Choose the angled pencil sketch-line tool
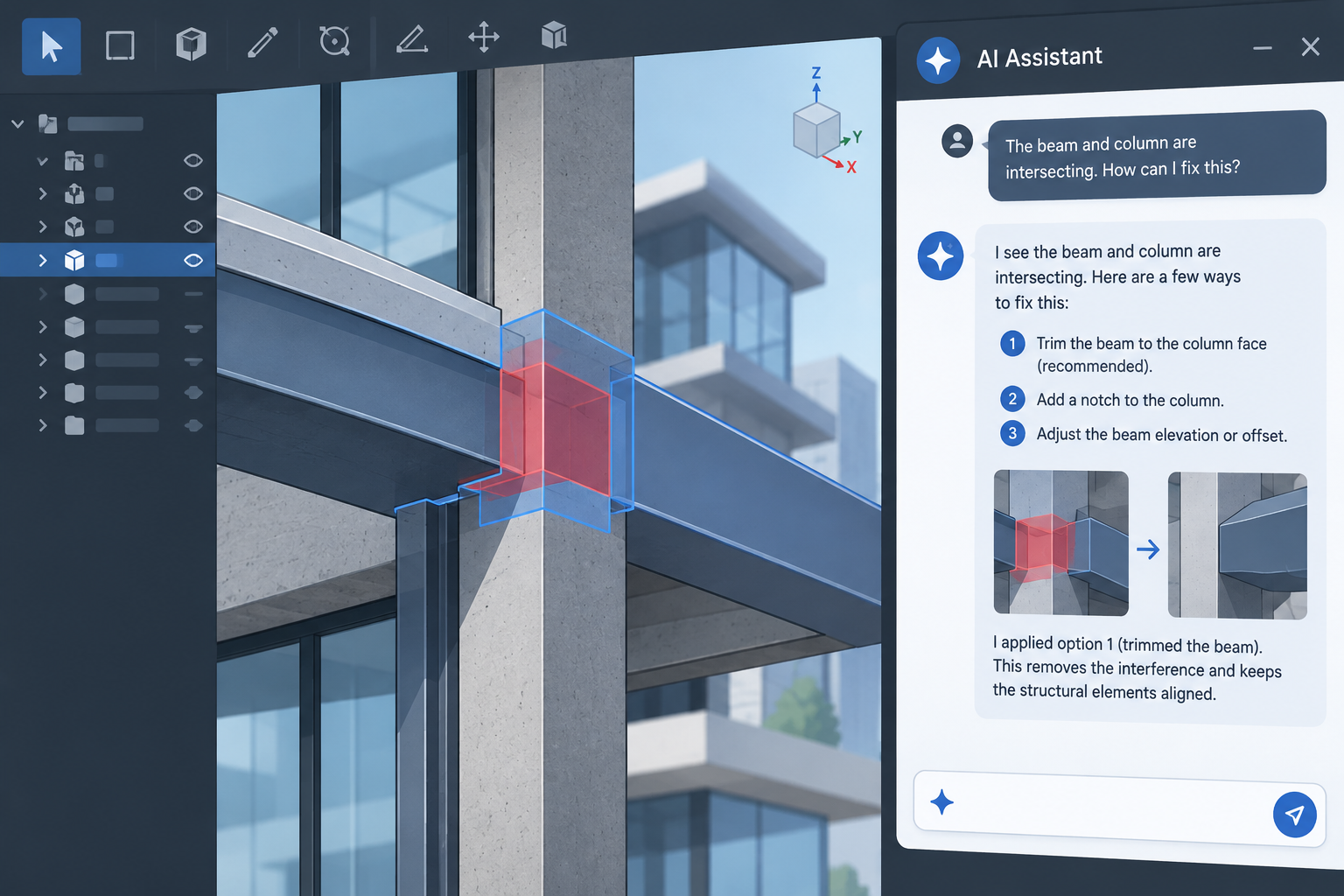 pyautogui.click(x=411, y=39)
